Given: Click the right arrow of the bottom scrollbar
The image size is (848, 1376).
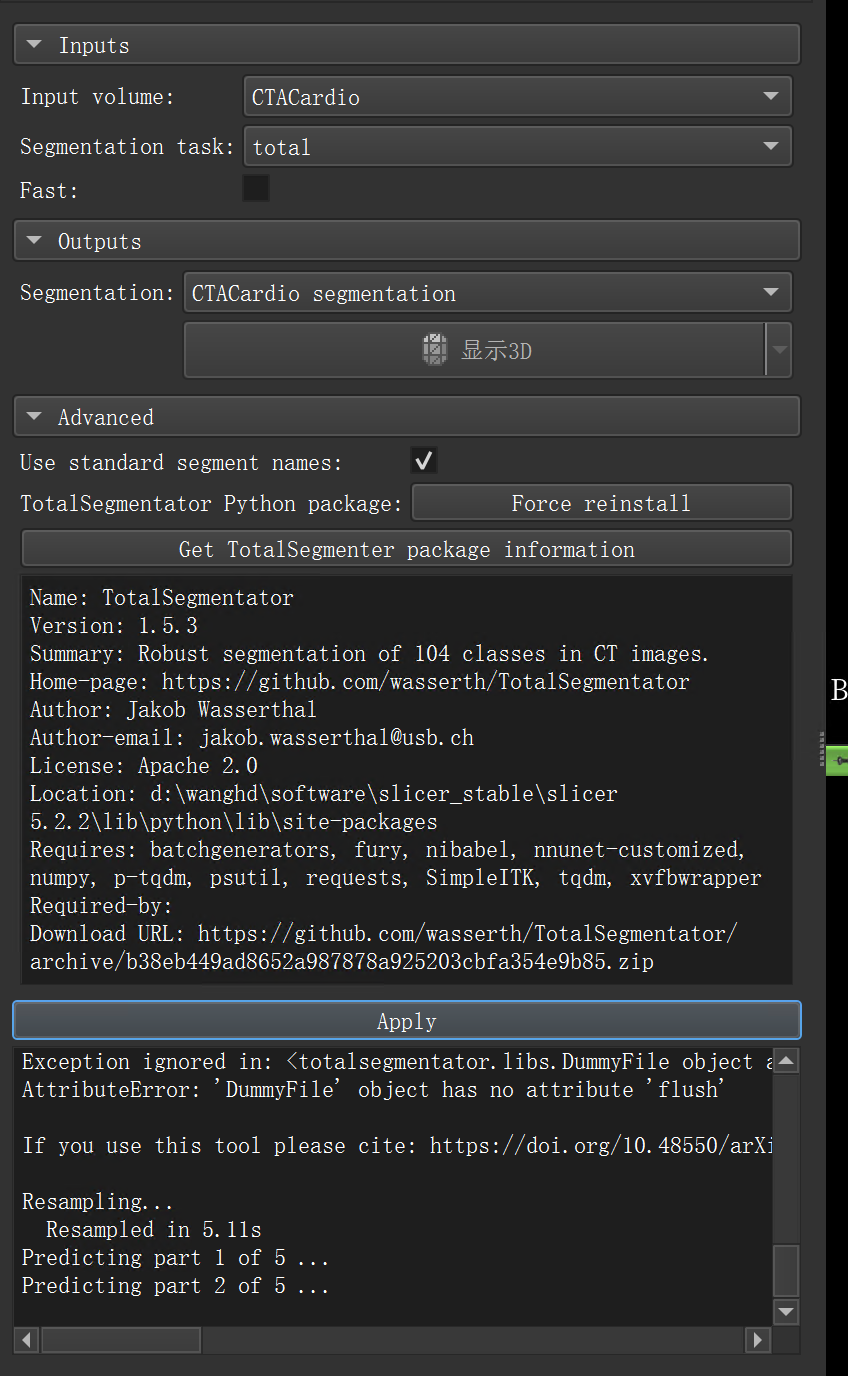Looking at the screenshot, I should [759, 1339].
